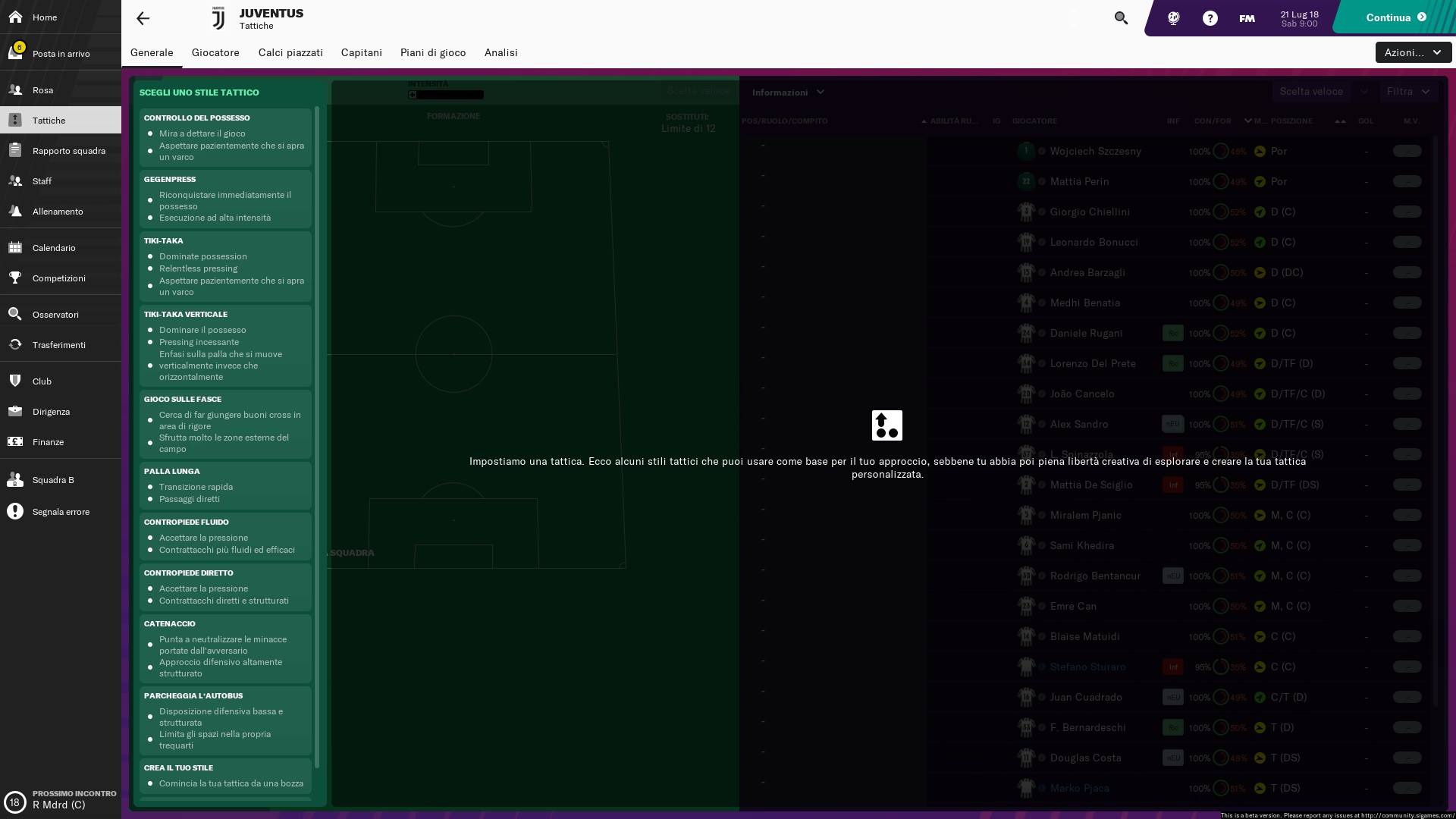This screenshot has height=819, width=1456.
Task: Select player Miralem Pjanic
Action: (1085, 515)
